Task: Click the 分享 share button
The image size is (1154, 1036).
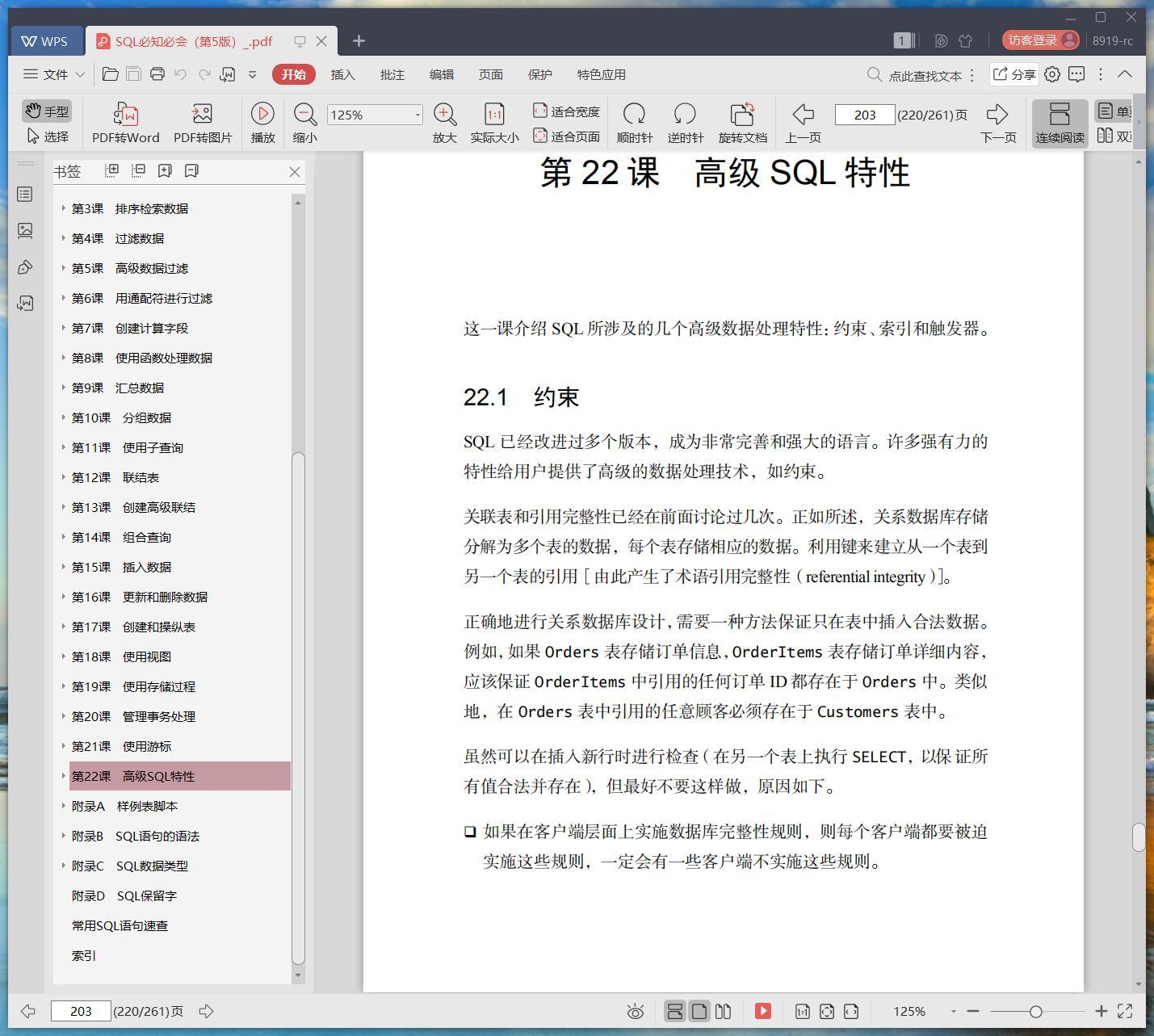Action: tap(1013, 74)
